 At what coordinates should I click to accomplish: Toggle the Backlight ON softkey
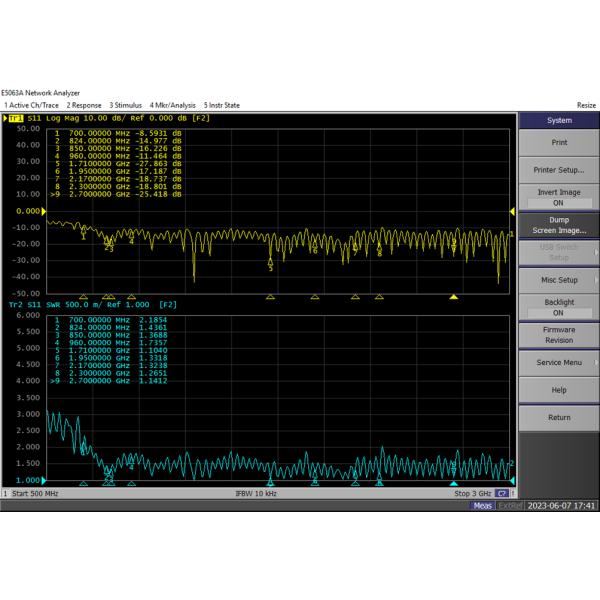coord(558,307)
